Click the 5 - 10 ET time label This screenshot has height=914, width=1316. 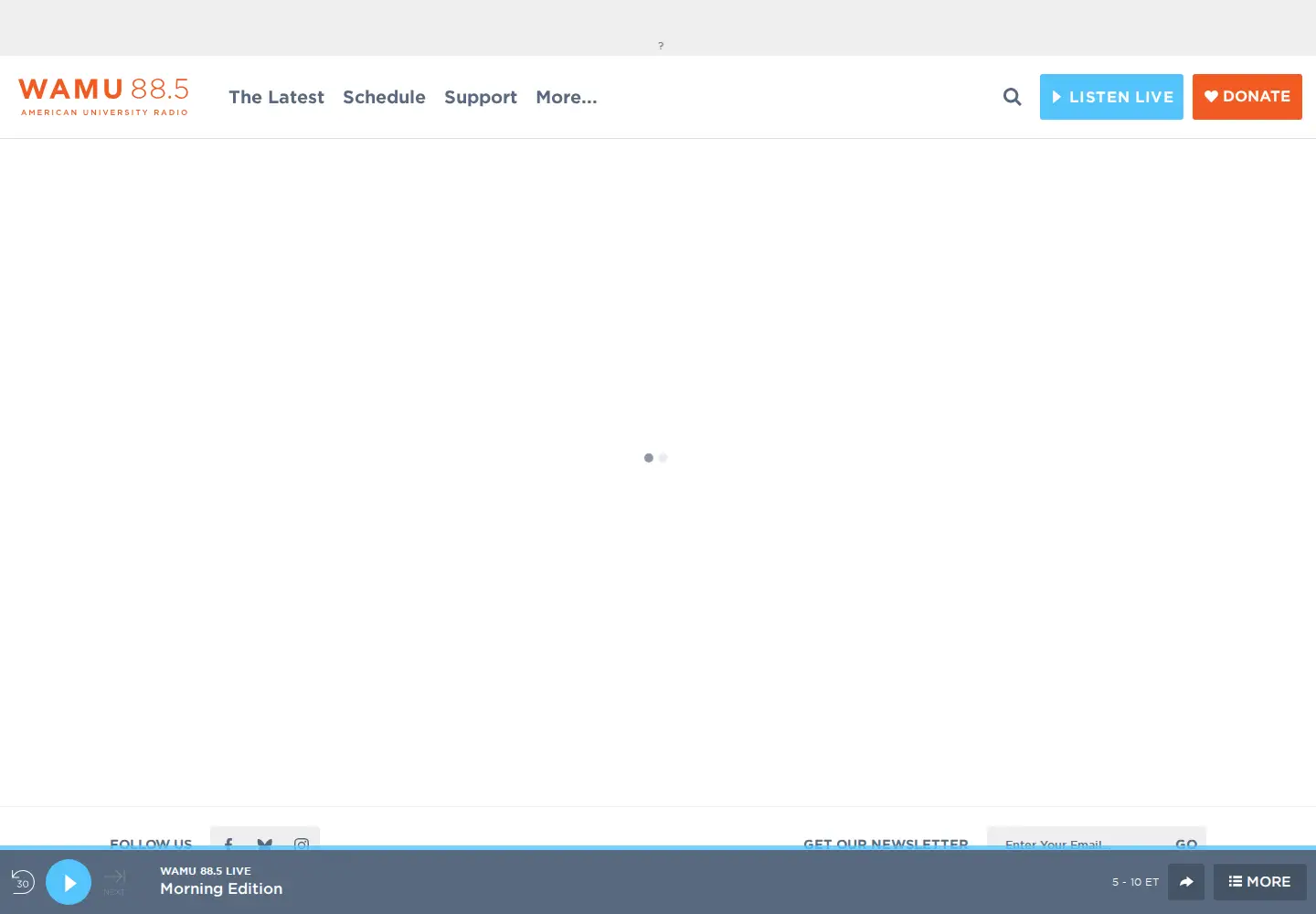pyautogui.click(x=1135, y=882)
